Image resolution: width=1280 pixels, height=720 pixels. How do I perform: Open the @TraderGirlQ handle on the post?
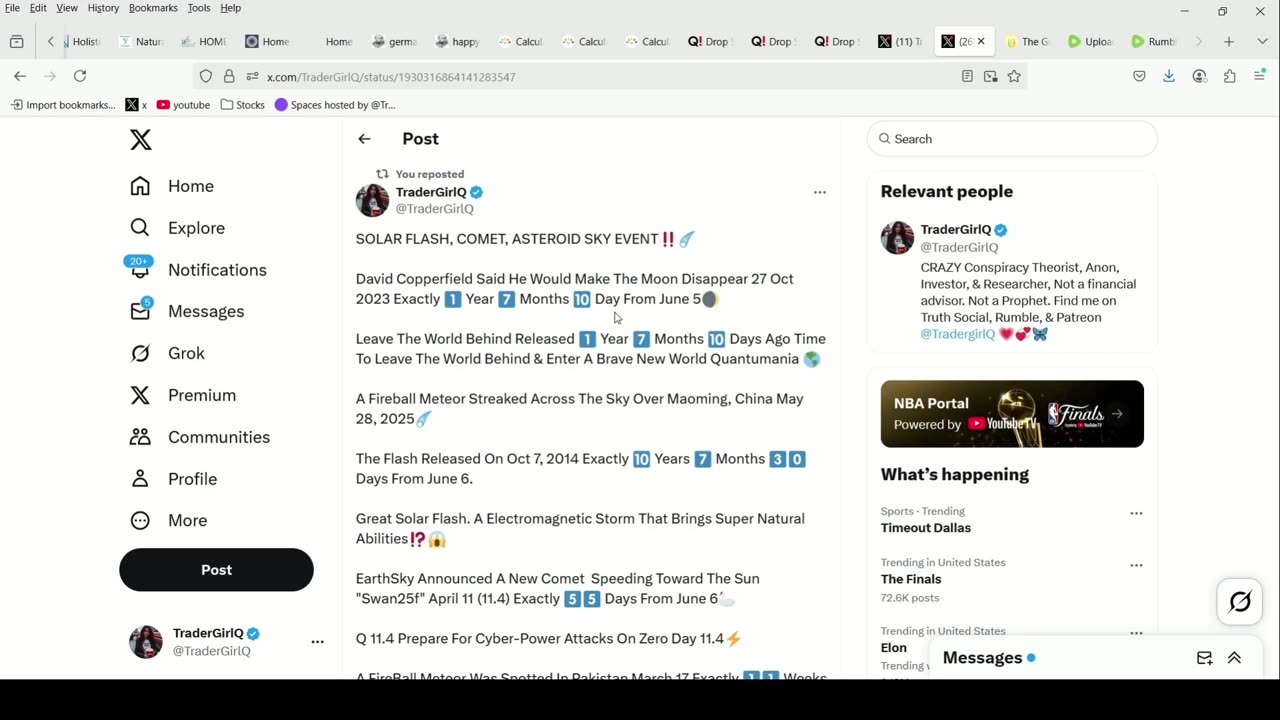[x=434, y=209]
